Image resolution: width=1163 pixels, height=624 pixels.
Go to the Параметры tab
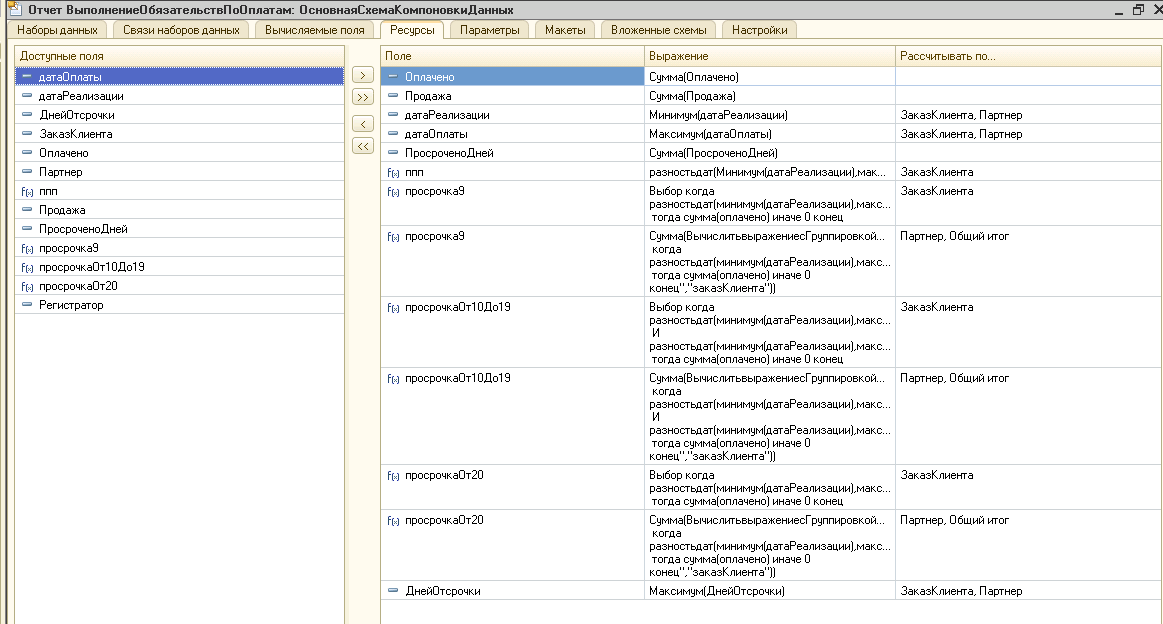pyautogui.click(x=489, y=30)
